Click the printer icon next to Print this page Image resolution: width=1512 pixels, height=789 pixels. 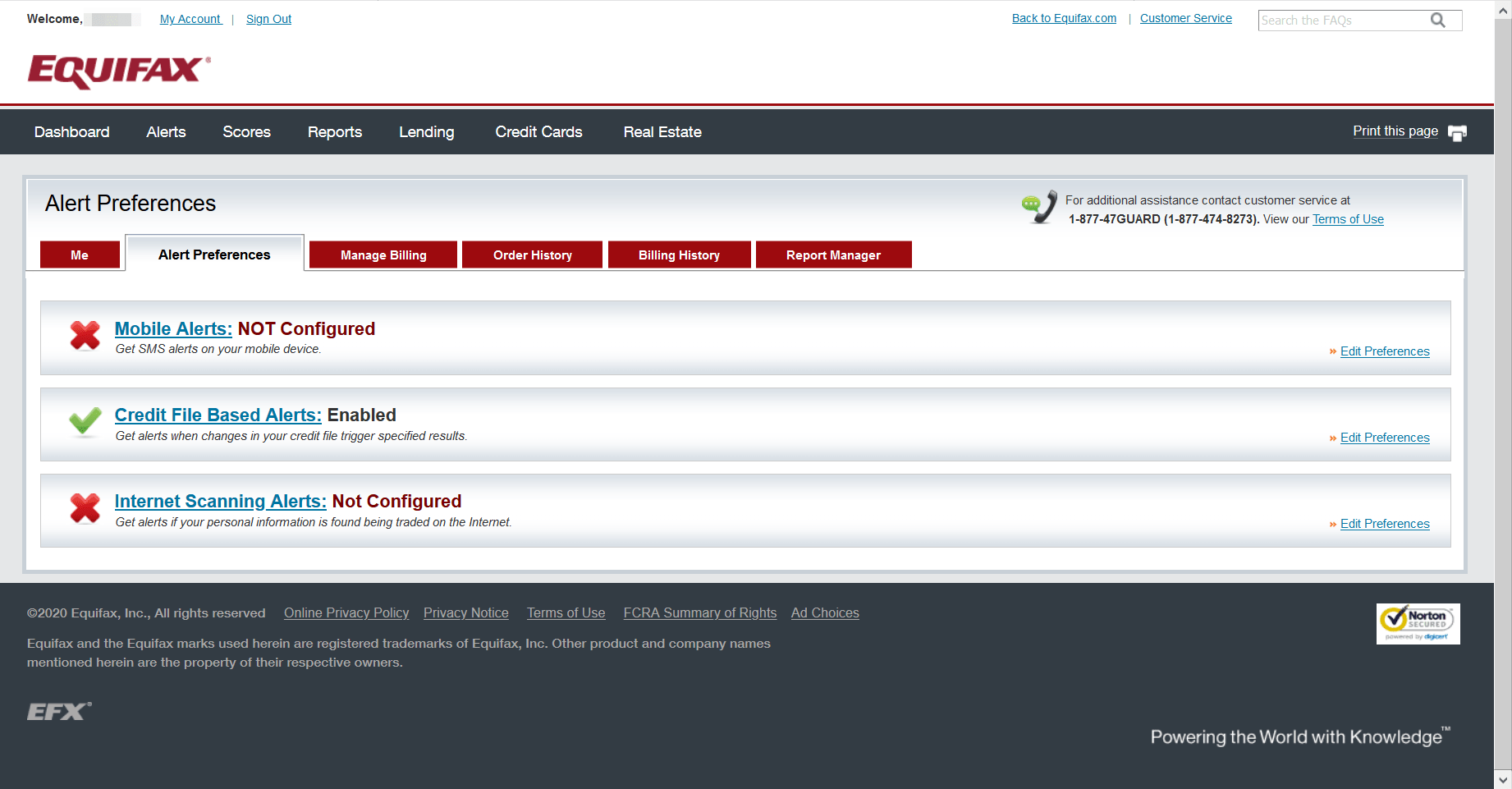pyautogui.click(x=1458, y=132)
